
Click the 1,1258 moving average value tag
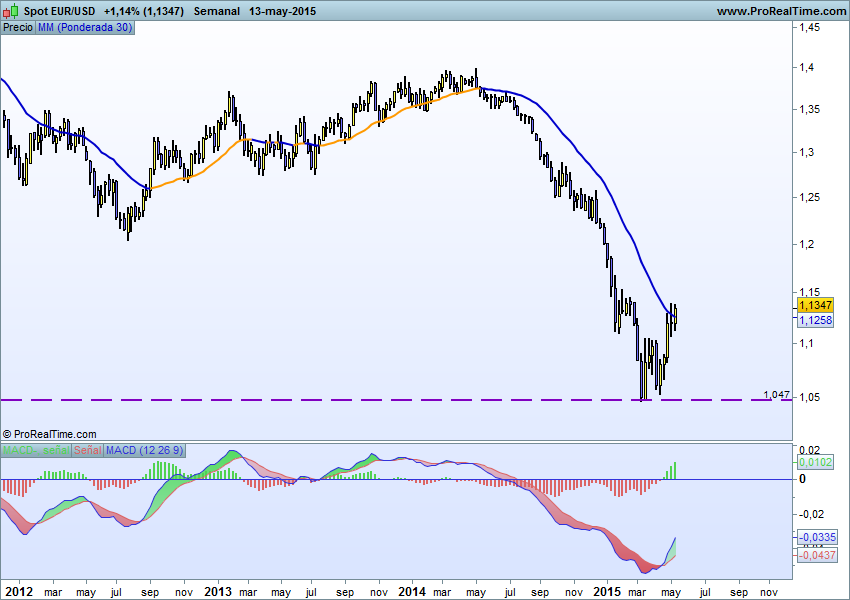coord(815,320)
